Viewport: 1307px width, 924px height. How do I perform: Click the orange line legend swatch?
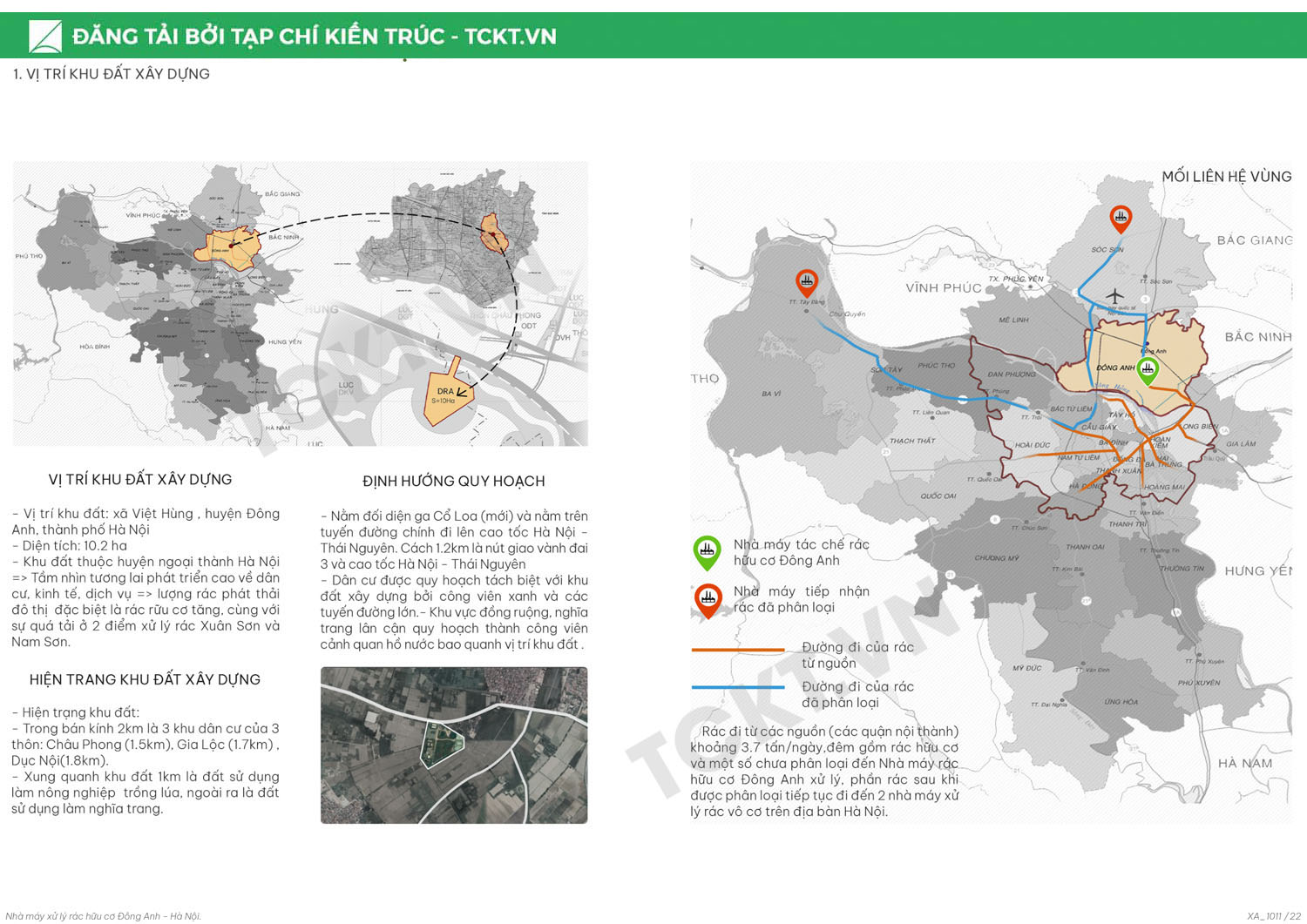pyautogui.click(x=738, y=650)
